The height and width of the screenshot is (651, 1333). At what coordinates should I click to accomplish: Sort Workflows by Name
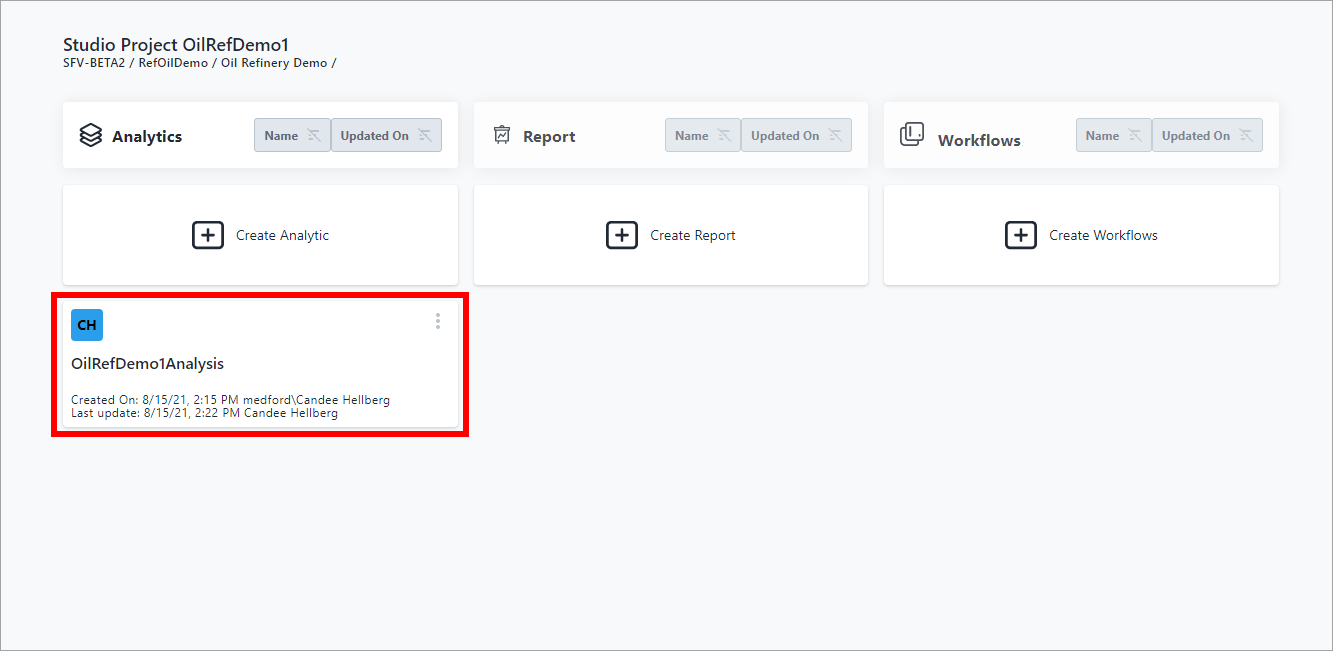[x=1113, y=135]
